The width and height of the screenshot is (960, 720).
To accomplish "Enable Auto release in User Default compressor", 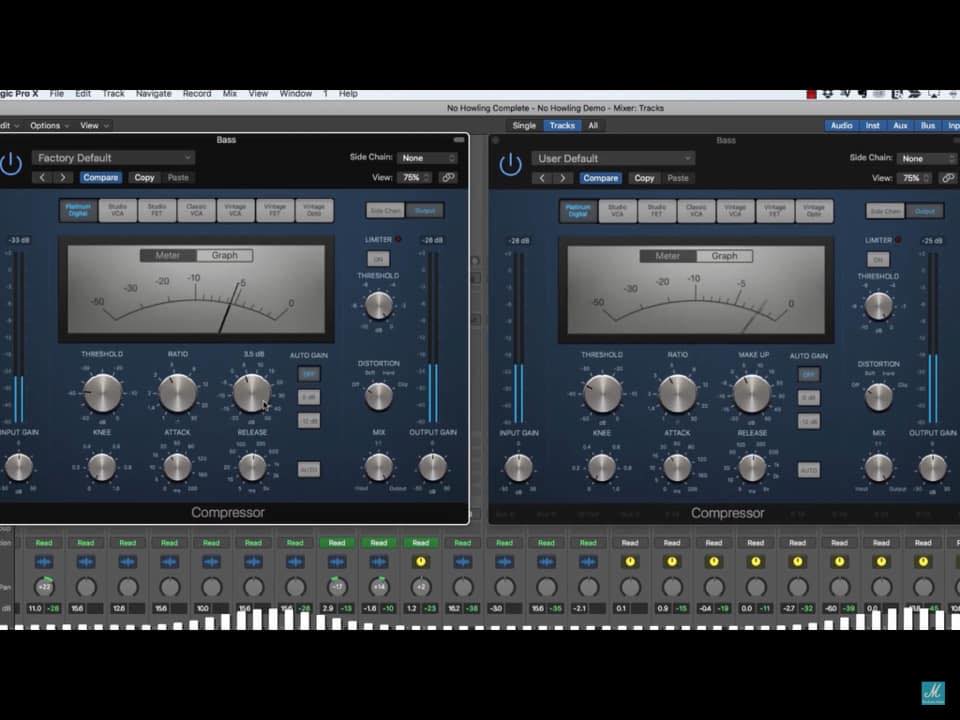I will pos(808,470).
